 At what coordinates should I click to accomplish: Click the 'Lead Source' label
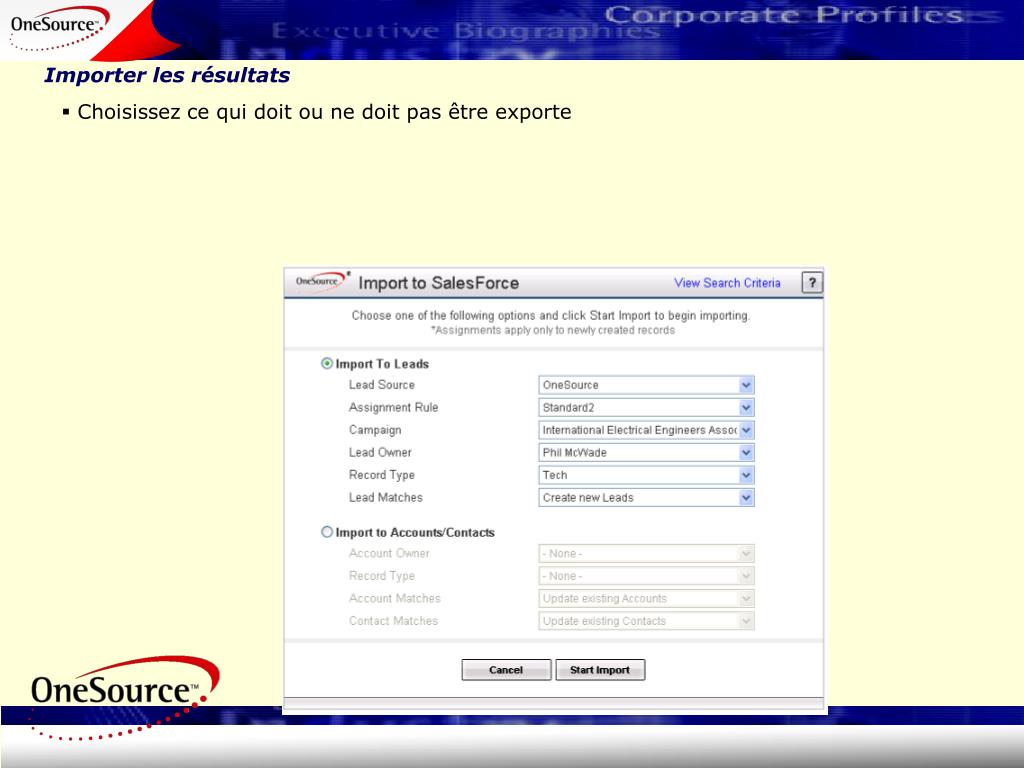coord(381,385)
